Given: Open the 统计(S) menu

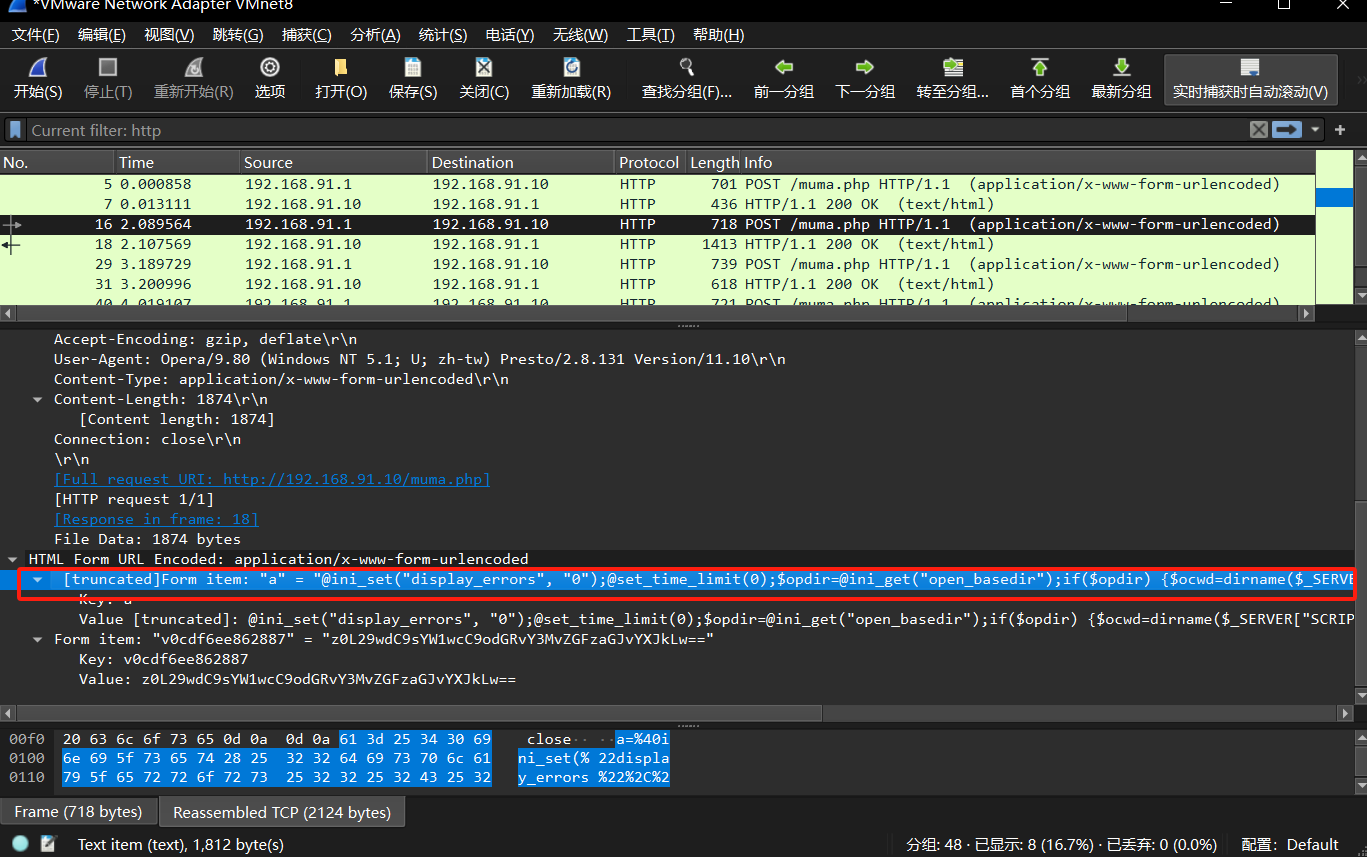Looking at the screenshot, I should (443, 35).
